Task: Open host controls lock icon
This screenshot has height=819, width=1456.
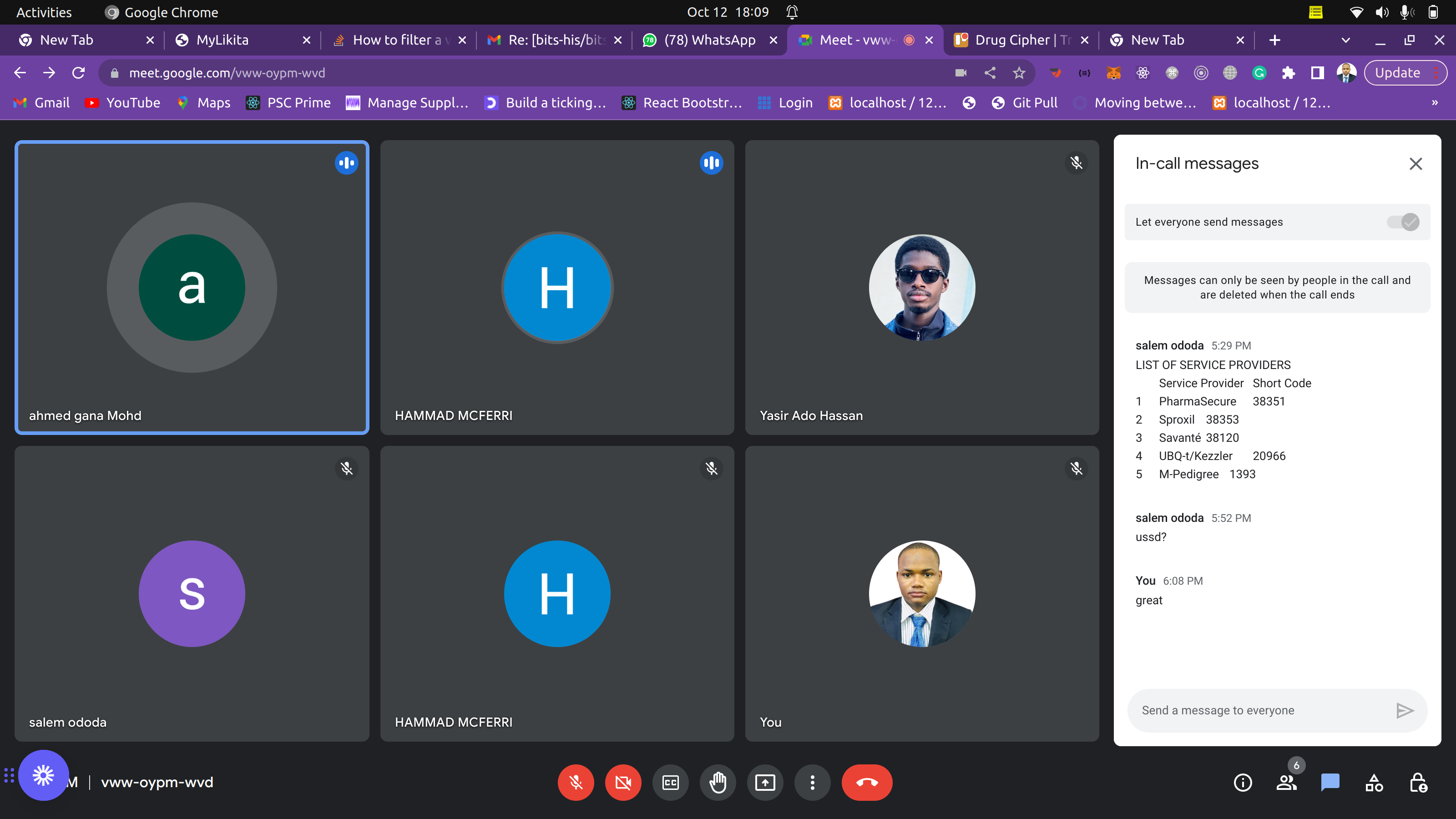Action: click(1418, 783)
